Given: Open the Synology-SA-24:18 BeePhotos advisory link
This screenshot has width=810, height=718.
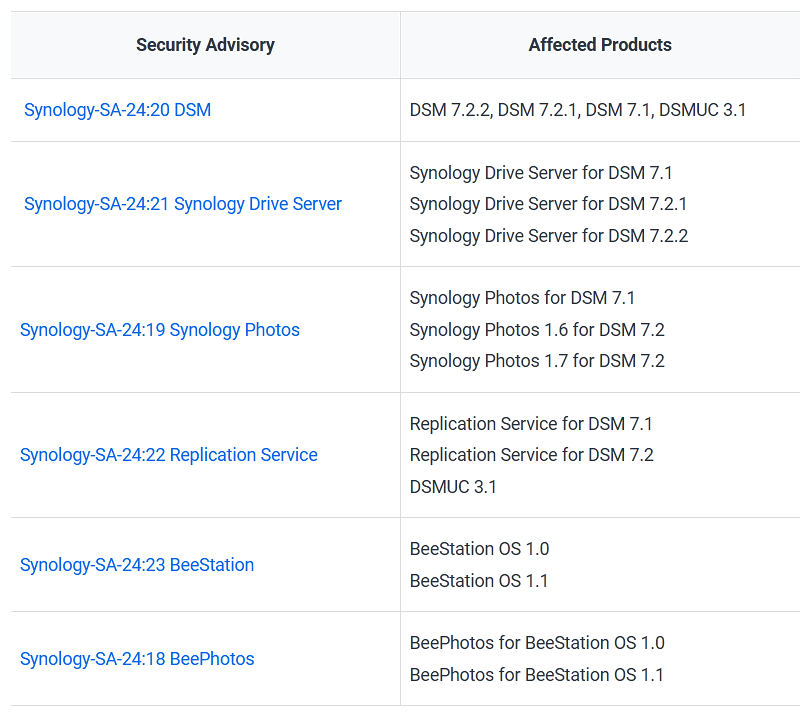Looking at the screenshot, I should coord(137,659).
